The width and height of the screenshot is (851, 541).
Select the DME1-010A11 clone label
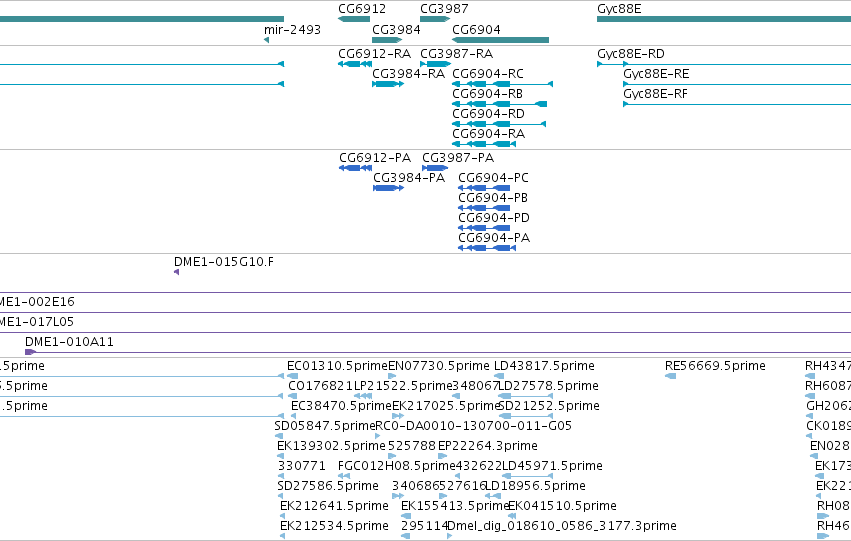69,342
